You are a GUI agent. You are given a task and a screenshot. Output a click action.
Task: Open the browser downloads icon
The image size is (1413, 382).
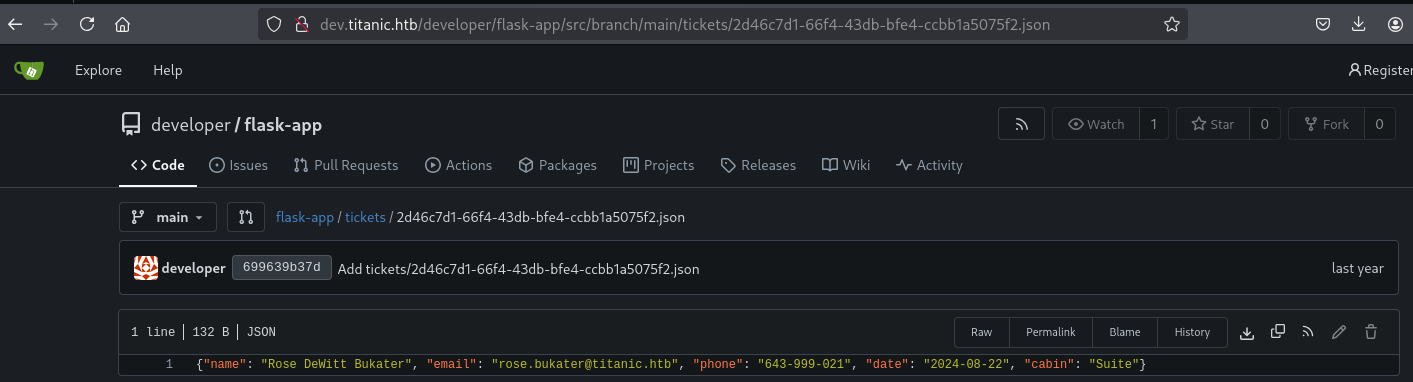point(1358,24)
